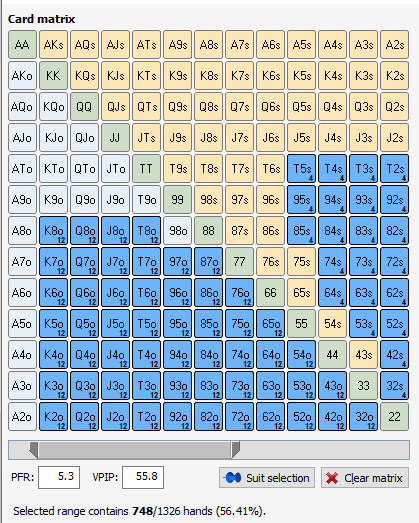Click the VPIP value field
The image size is (419, 523).
(143, 477)
